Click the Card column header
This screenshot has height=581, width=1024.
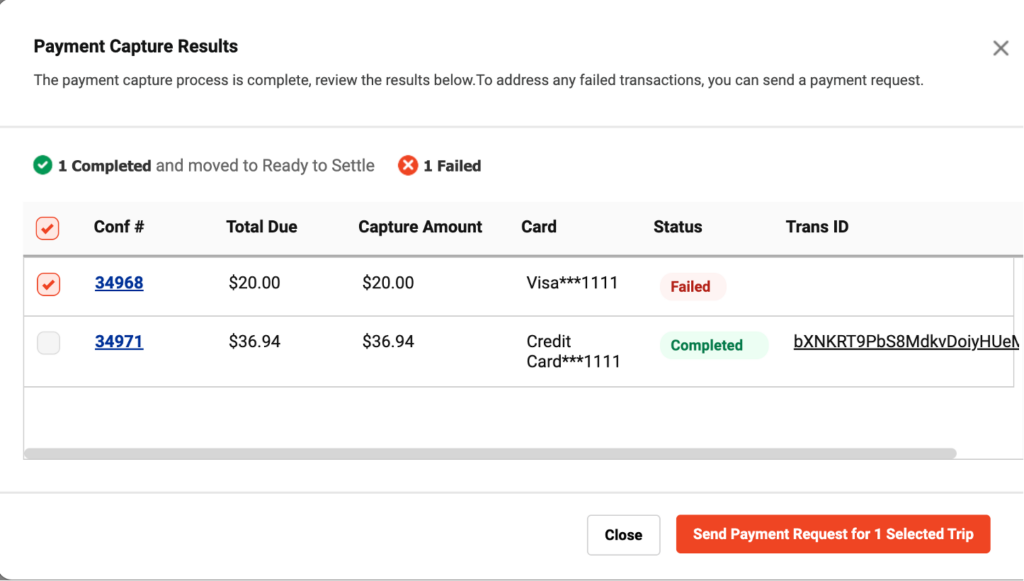[539, 227]
